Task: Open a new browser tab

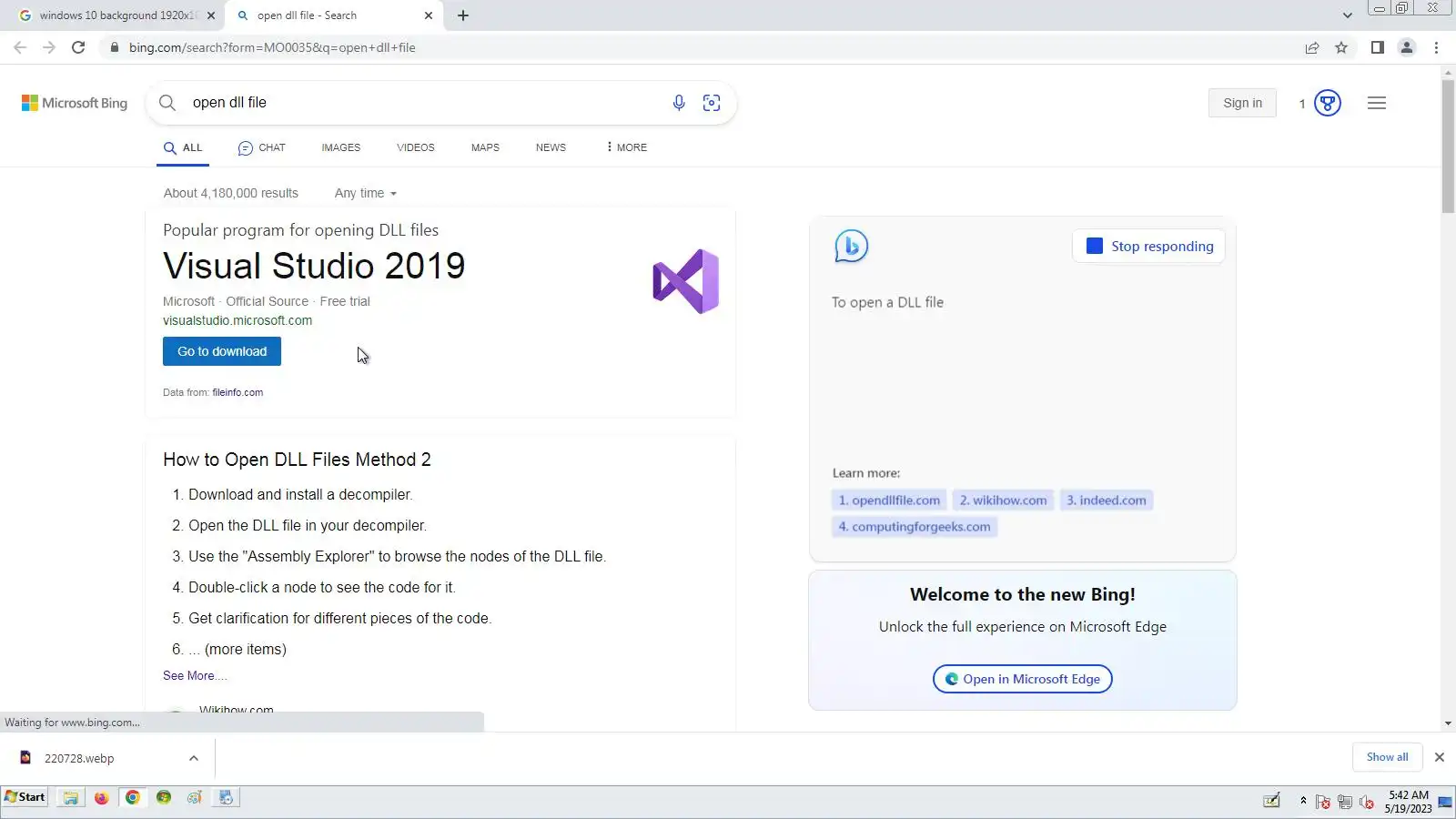Action: coord(463,15)
